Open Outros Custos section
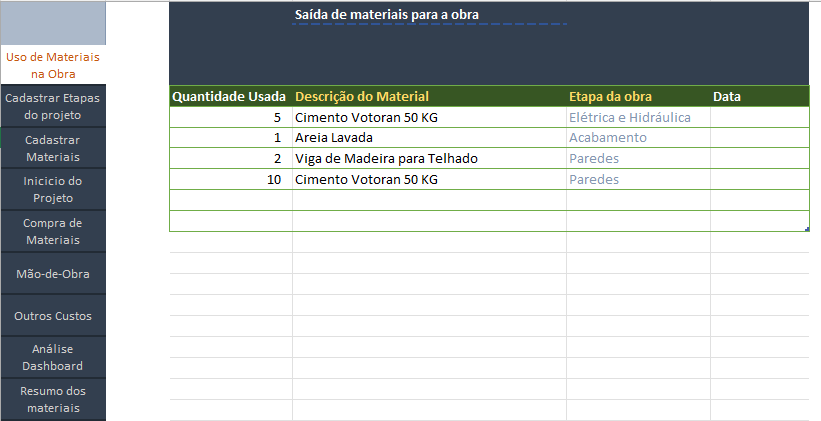The width and height of the screenshot is (821, 421). pyautogui.click(x=53, y=316)
